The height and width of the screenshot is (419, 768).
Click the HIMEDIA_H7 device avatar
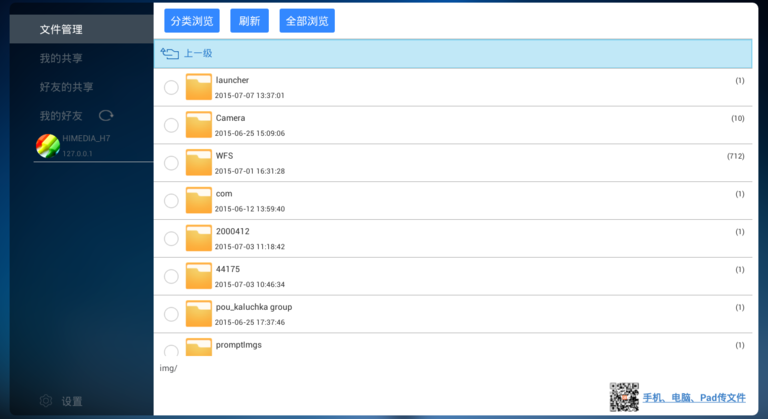click(48, 146)
